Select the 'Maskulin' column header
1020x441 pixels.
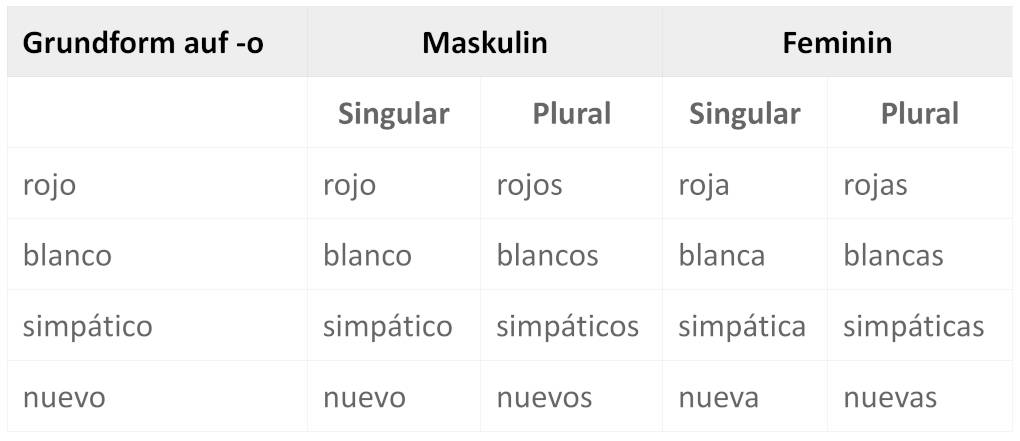(484, 43)
